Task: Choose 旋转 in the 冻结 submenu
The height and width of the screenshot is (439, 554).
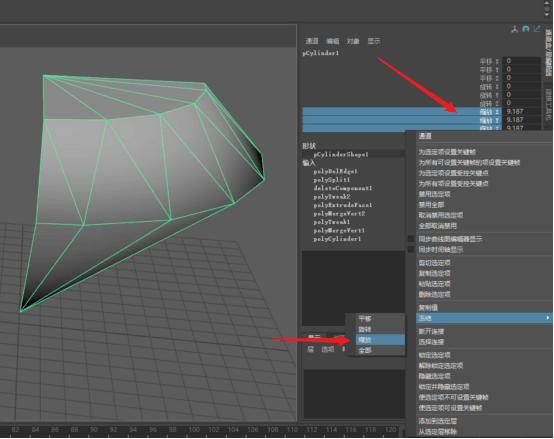Action: (365, 330)
